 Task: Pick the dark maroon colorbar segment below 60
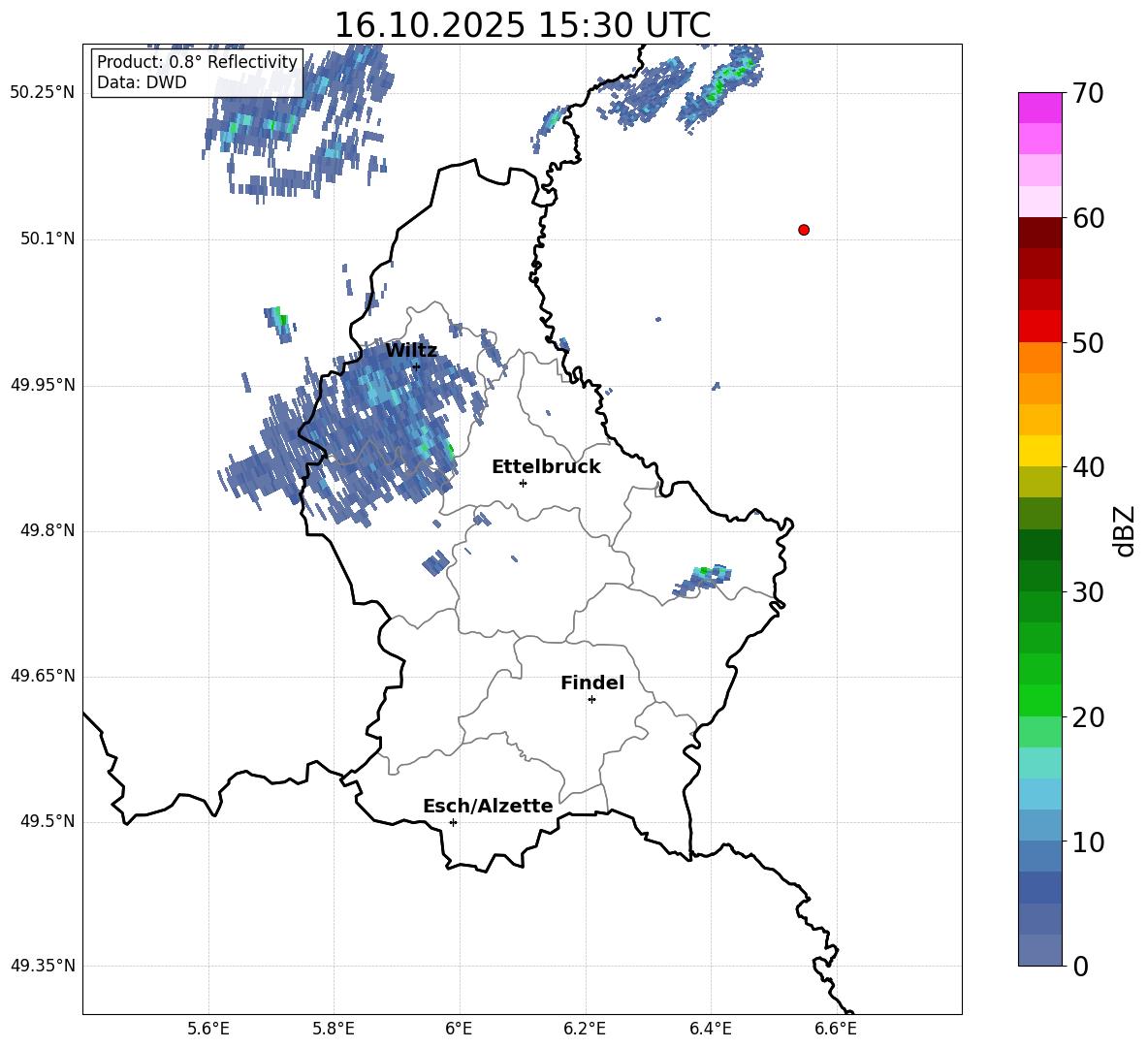pyautogui.click(x=1039, y=233)
